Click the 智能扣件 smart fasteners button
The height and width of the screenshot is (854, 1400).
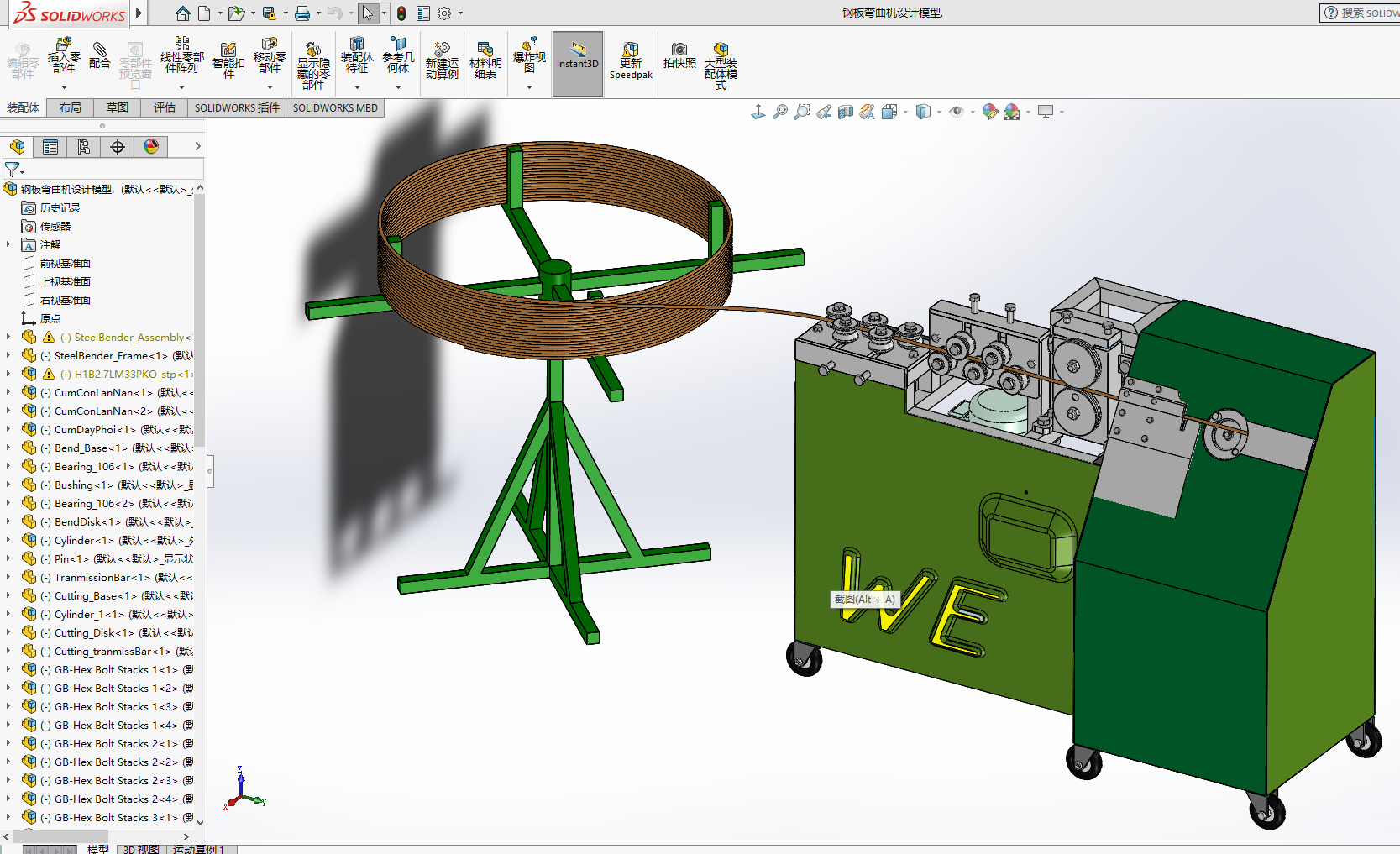(228, 60)
